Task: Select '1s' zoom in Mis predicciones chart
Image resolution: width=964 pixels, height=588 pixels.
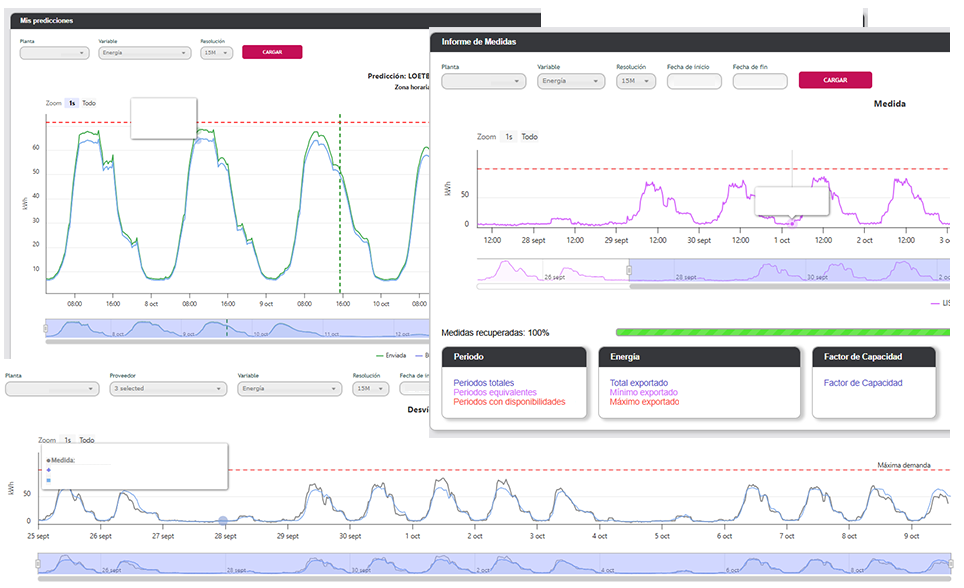Action: click(71, 103)
